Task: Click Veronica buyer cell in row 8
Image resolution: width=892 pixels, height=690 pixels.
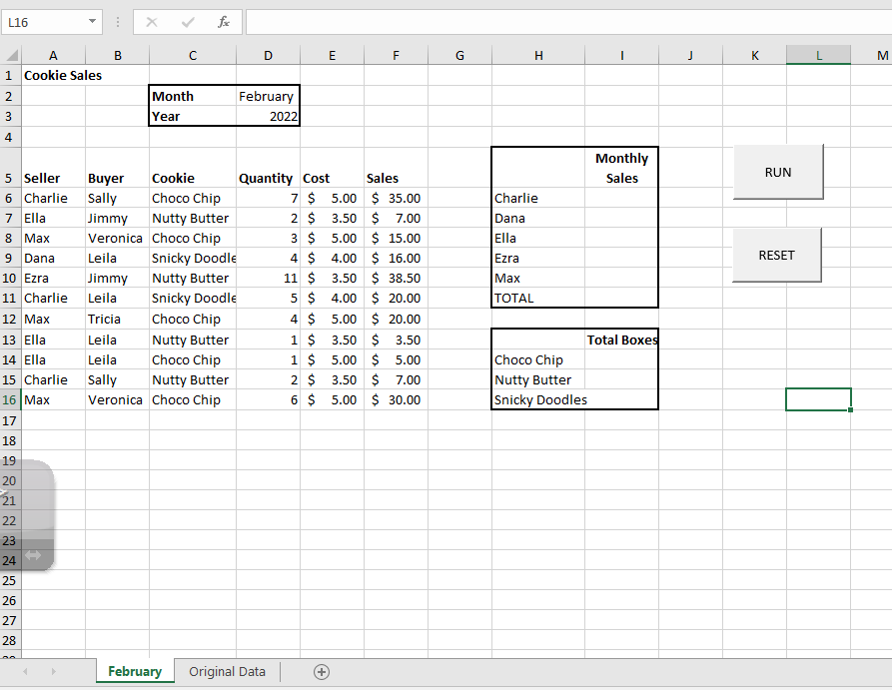Action: click(117, 238)
